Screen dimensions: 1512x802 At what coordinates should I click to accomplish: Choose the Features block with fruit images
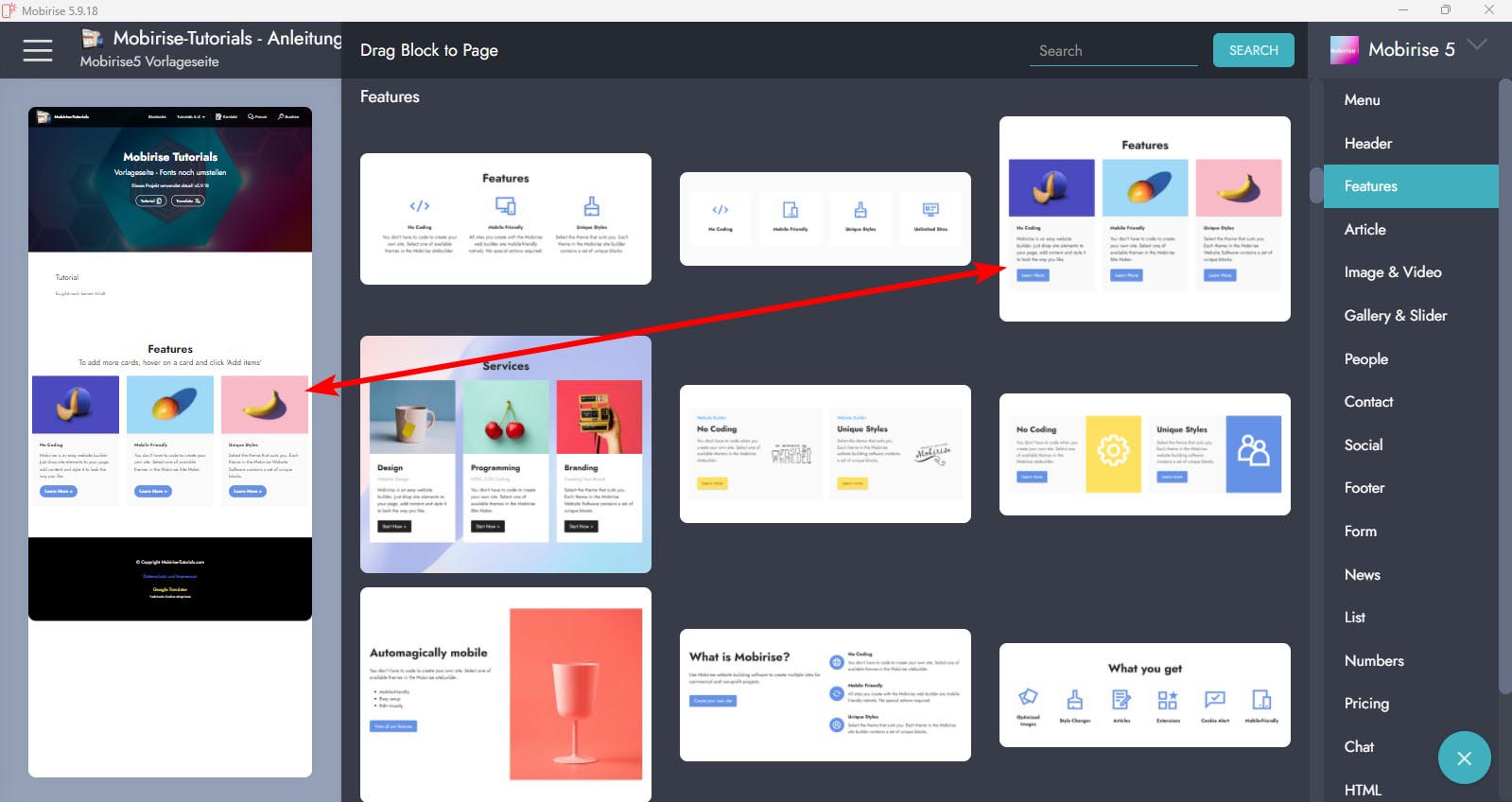tap(1144, 218)
